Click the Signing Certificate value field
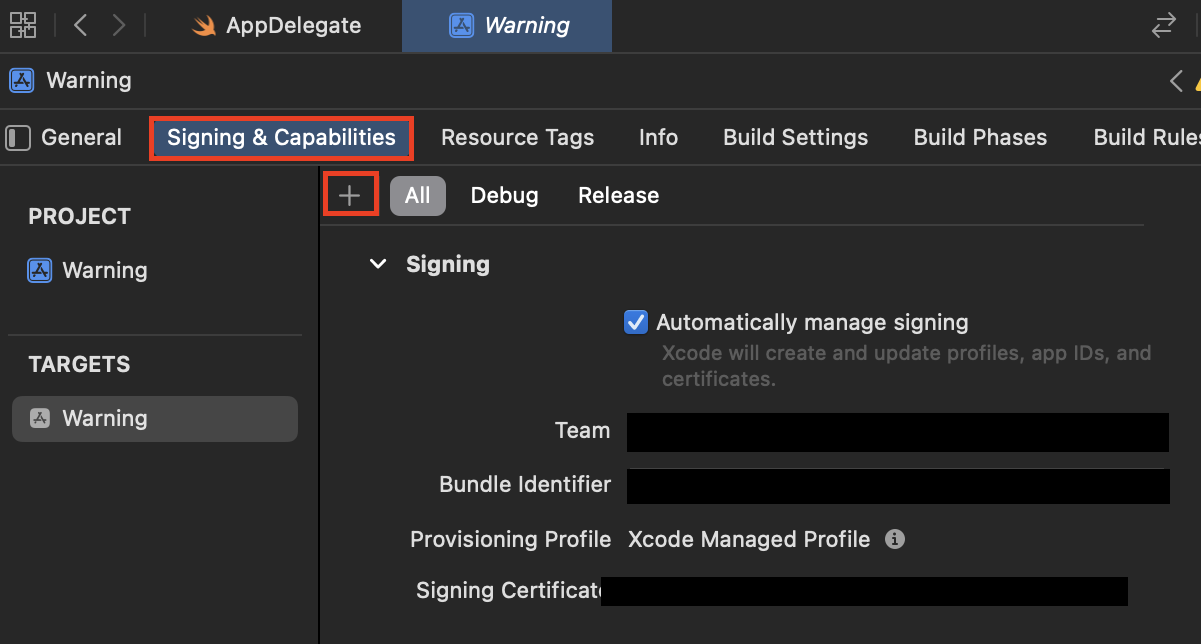This screenshot has height=644, width=1201. pyautogui.click(x=864, y=591)
